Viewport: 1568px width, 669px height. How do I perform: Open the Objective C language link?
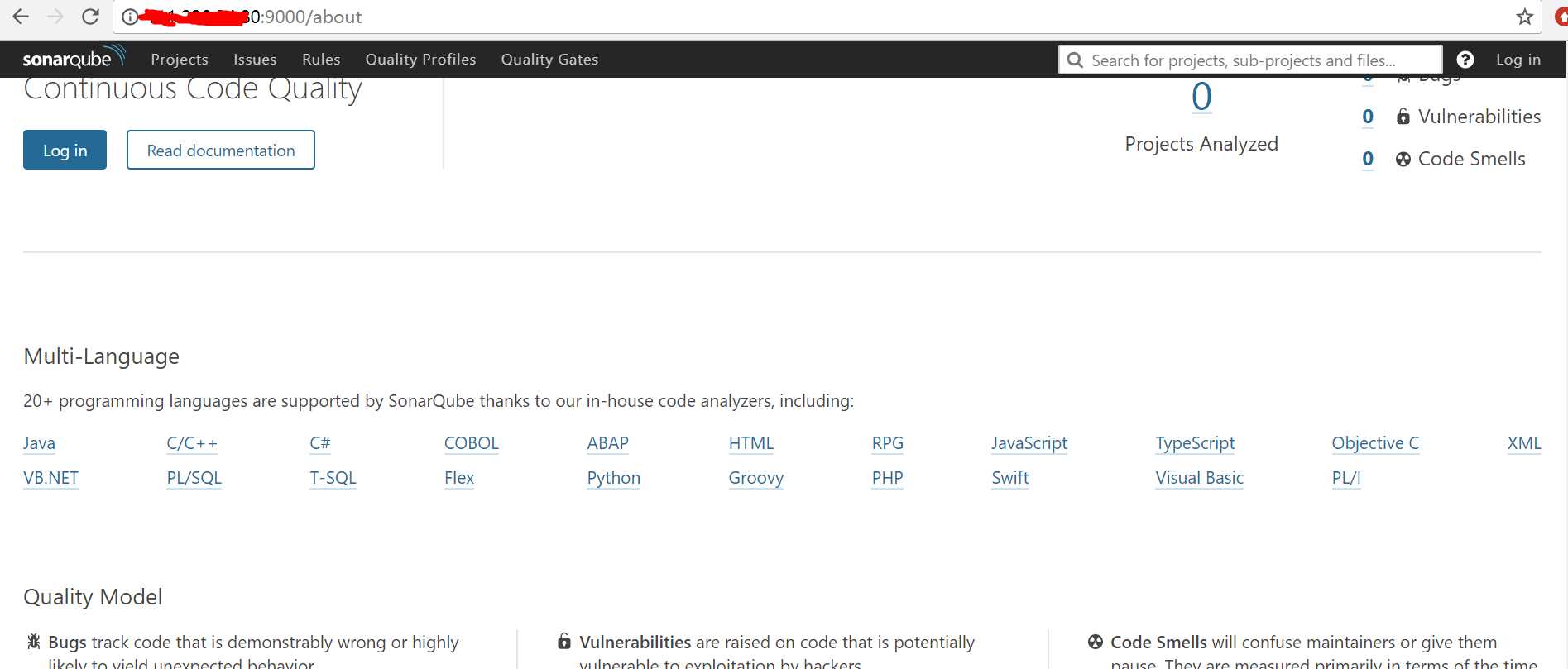1375,443
